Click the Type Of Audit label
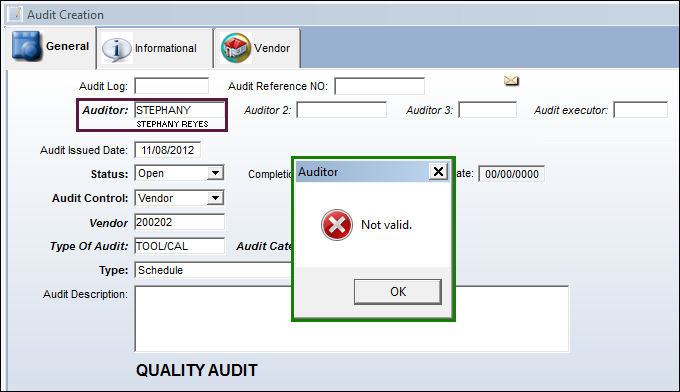680x392 pixels. pos(88,246)
